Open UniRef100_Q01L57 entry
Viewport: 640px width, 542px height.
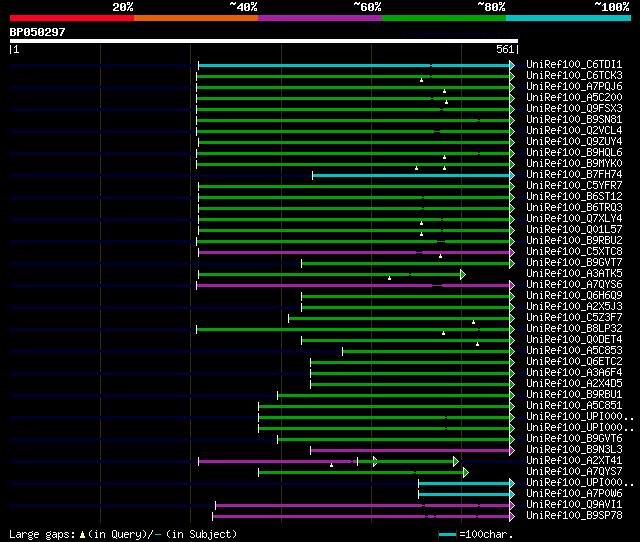[x=574, y=230]
